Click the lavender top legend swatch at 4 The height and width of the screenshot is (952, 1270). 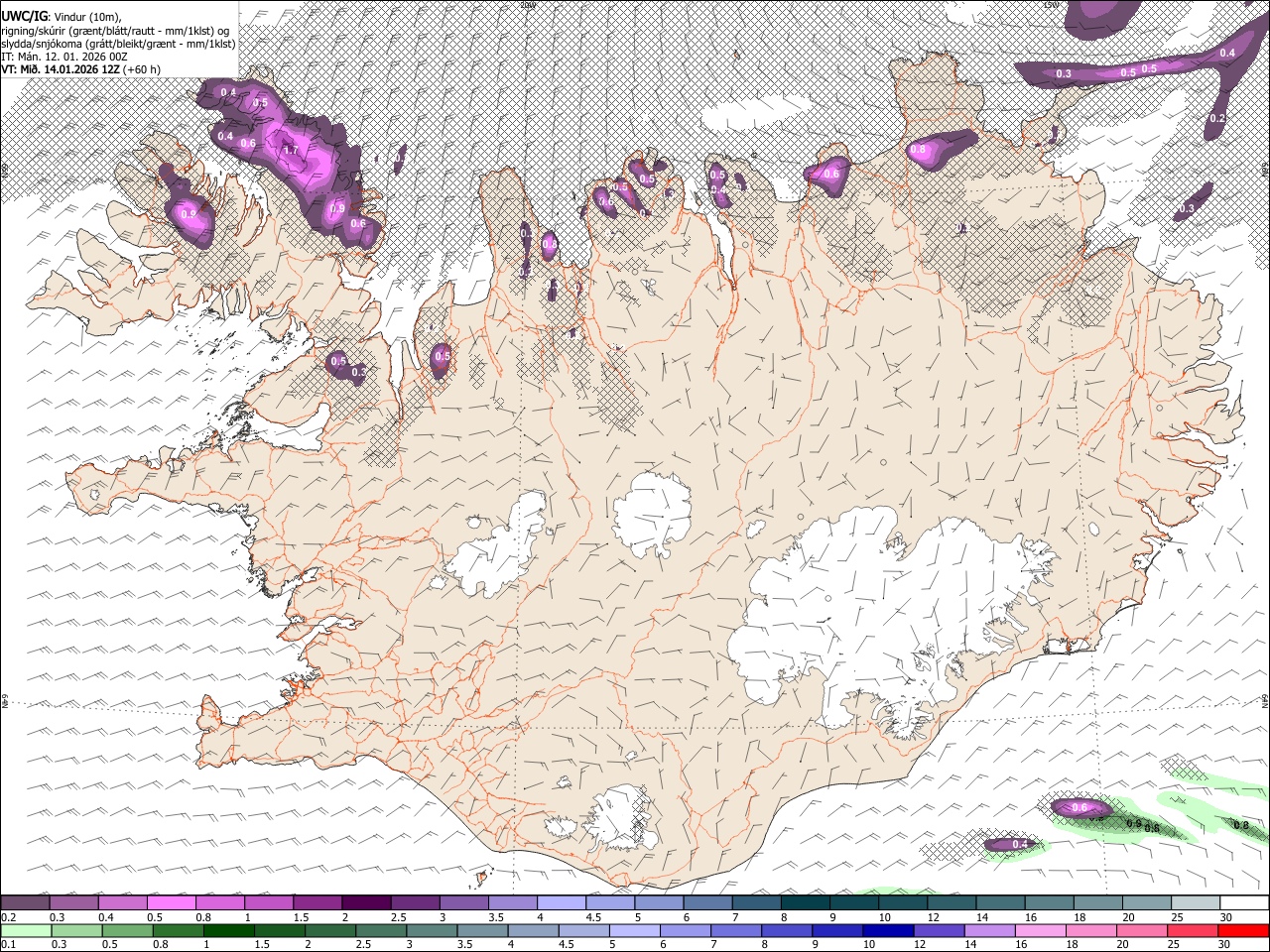coord(562,902)
